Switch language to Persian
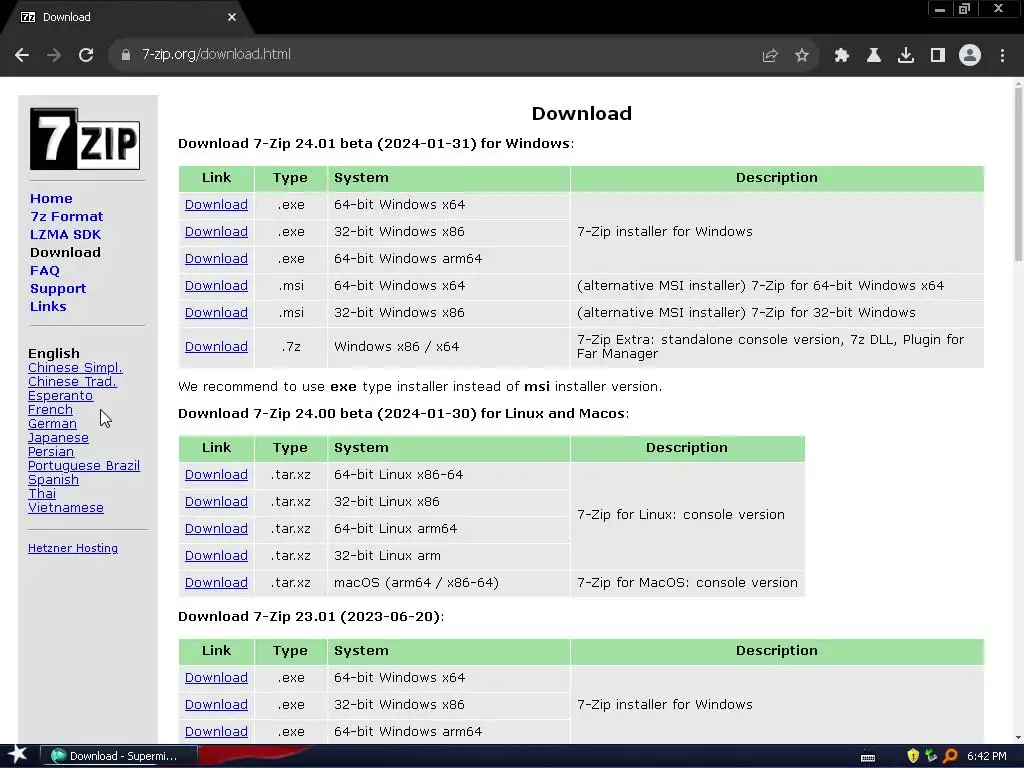The height and width of the screenshot is (768, 1024). click(x=51, y=452)
